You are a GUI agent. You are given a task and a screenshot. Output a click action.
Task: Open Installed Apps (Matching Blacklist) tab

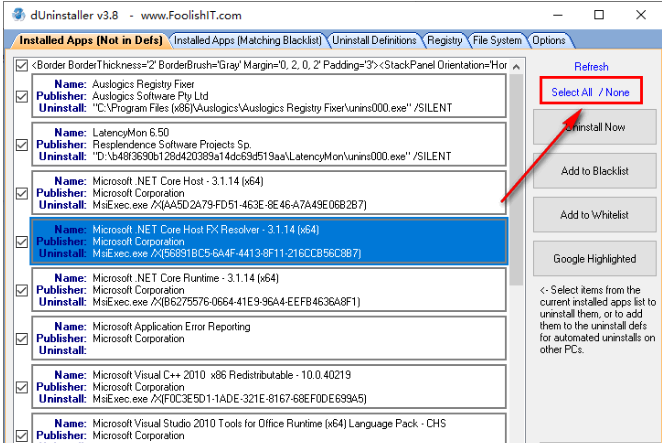[248, 40]
